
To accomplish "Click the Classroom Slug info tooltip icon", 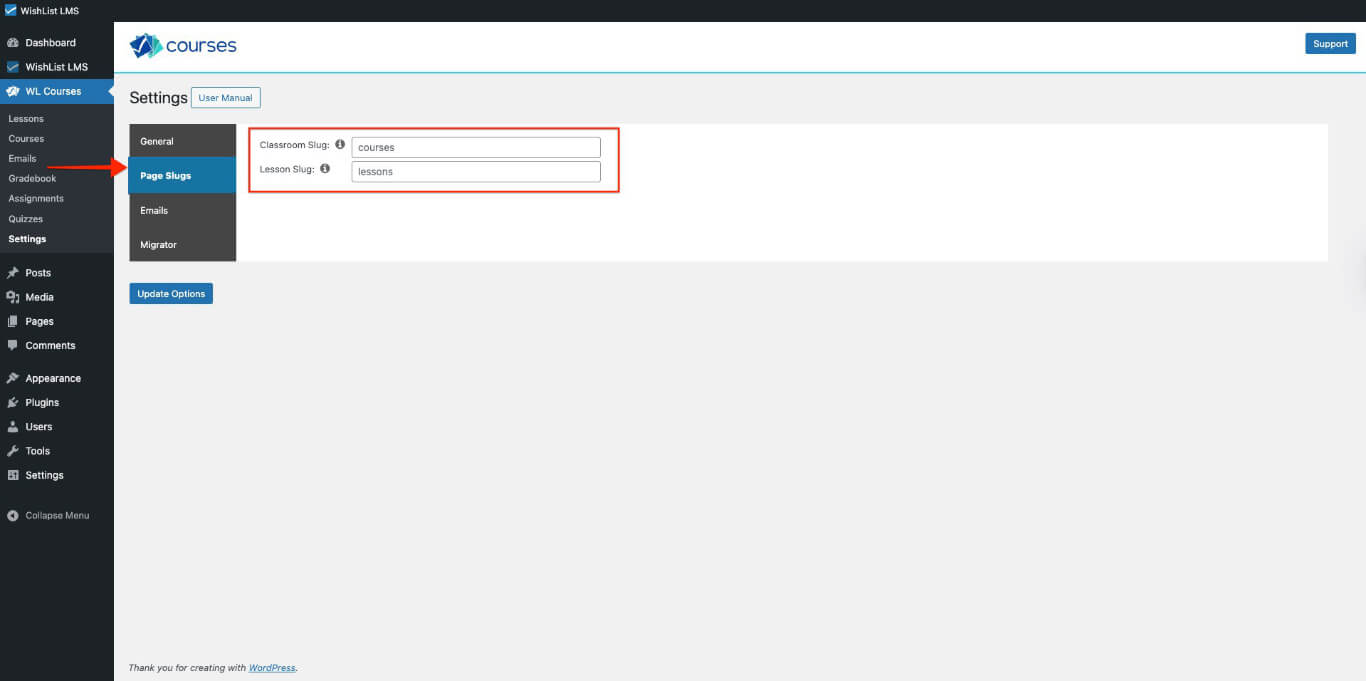I will (x=340, y=144).
